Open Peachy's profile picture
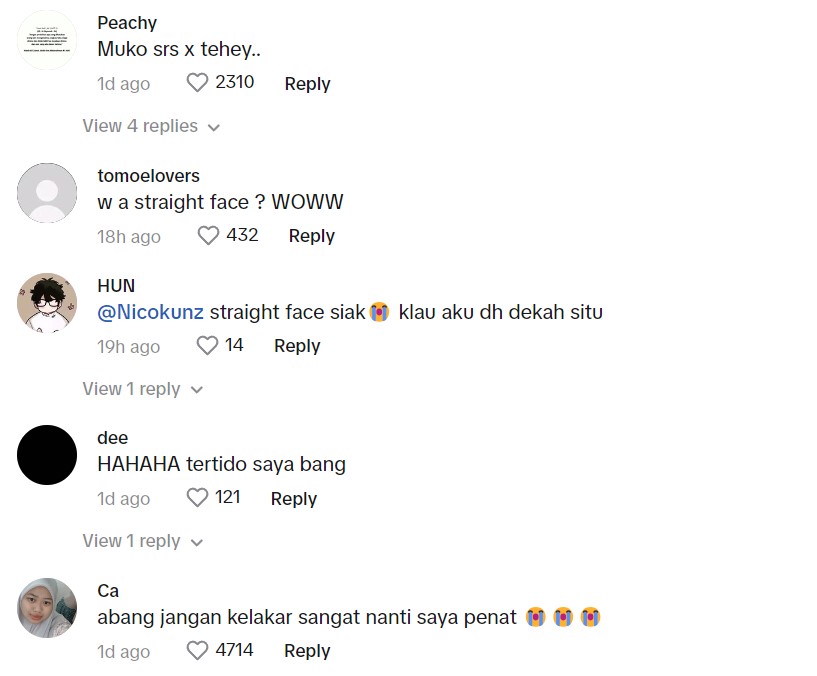 coord(47,41)
